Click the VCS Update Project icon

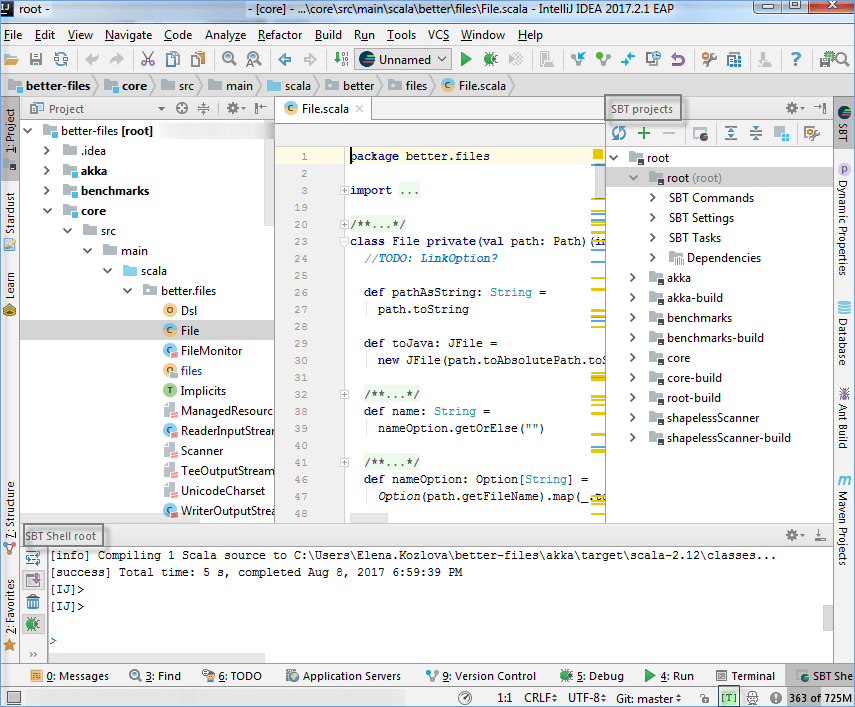point(578,59)
